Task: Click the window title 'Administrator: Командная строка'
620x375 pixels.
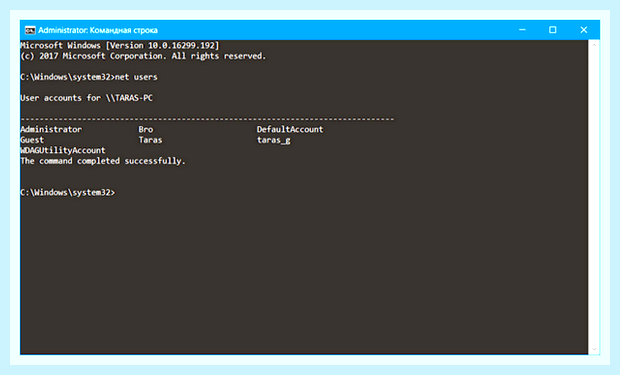Action: [98, 30]
